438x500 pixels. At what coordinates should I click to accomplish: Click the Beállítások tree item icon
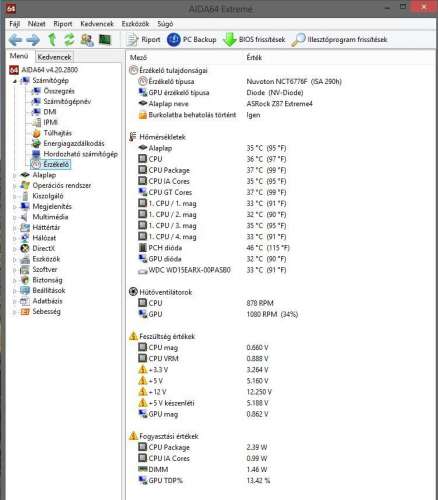pos(25,291)
